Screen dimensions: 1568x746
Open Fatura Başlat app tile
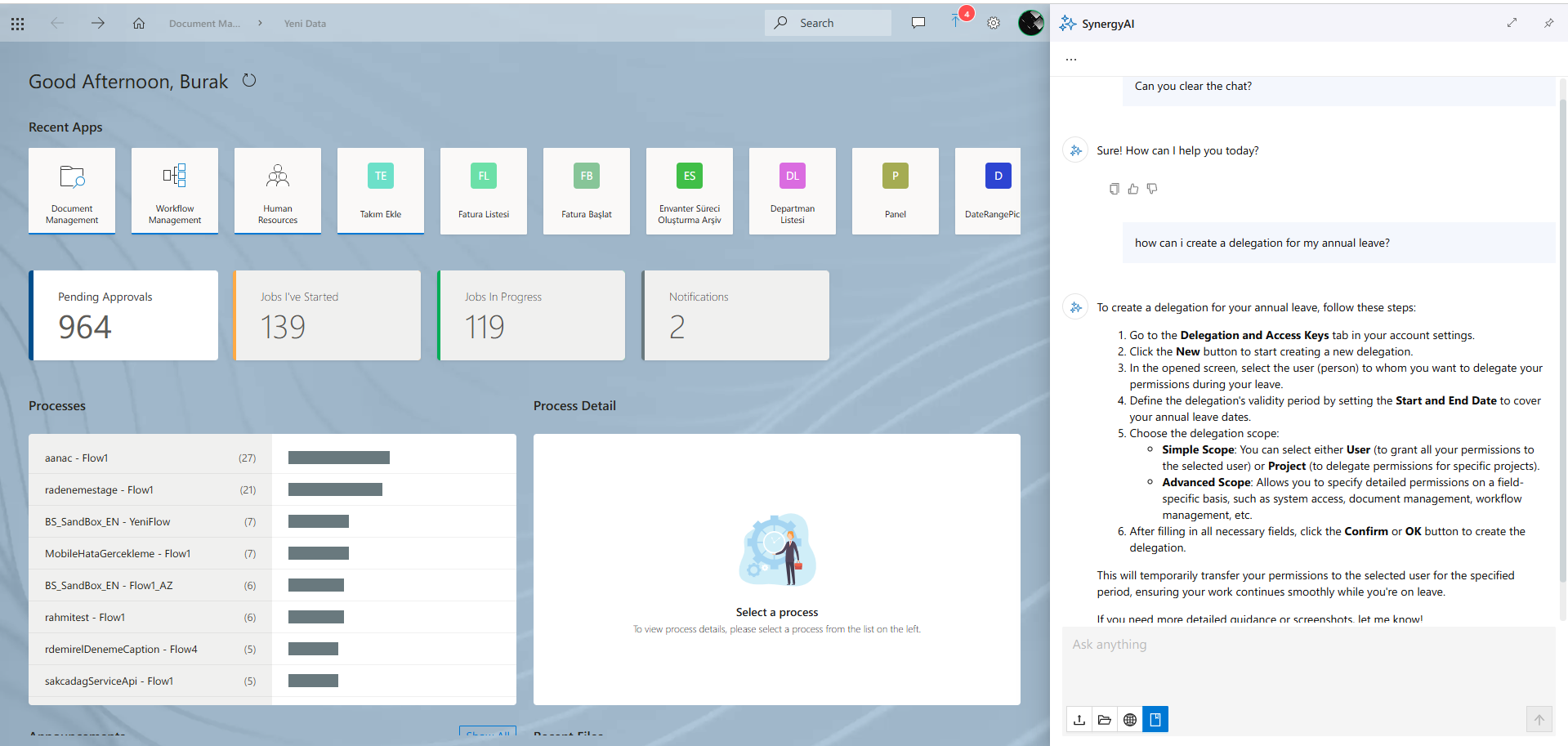click(x=587, y=191)
